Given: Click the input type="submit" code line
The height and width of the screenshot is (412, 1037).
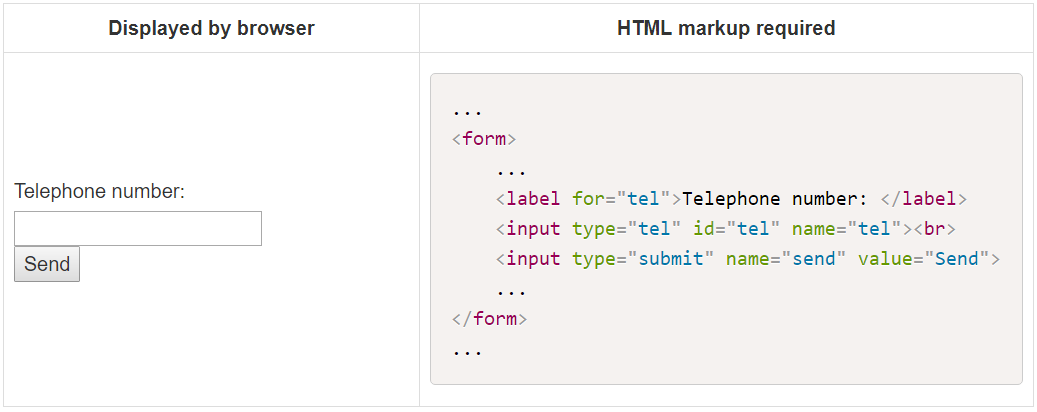Looking at the screenshot, I should (x=748, y=259).
